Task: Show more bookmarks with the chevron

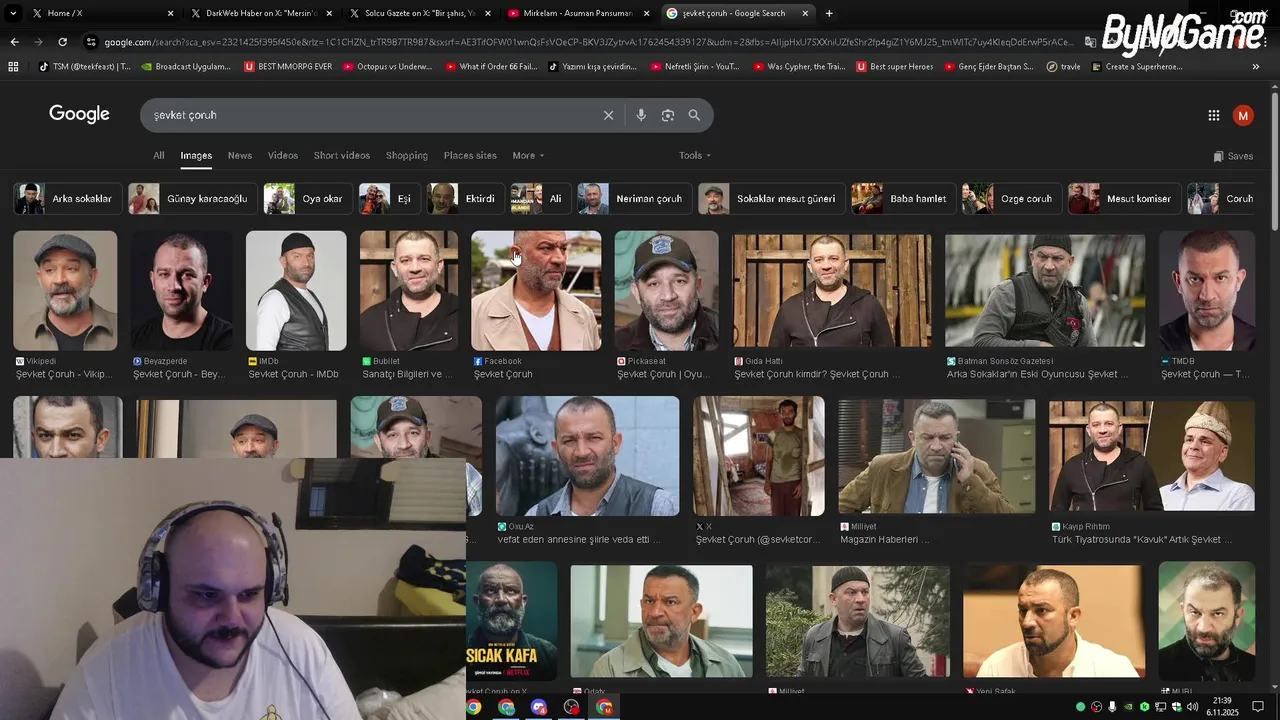Action: click(1256, 67)
